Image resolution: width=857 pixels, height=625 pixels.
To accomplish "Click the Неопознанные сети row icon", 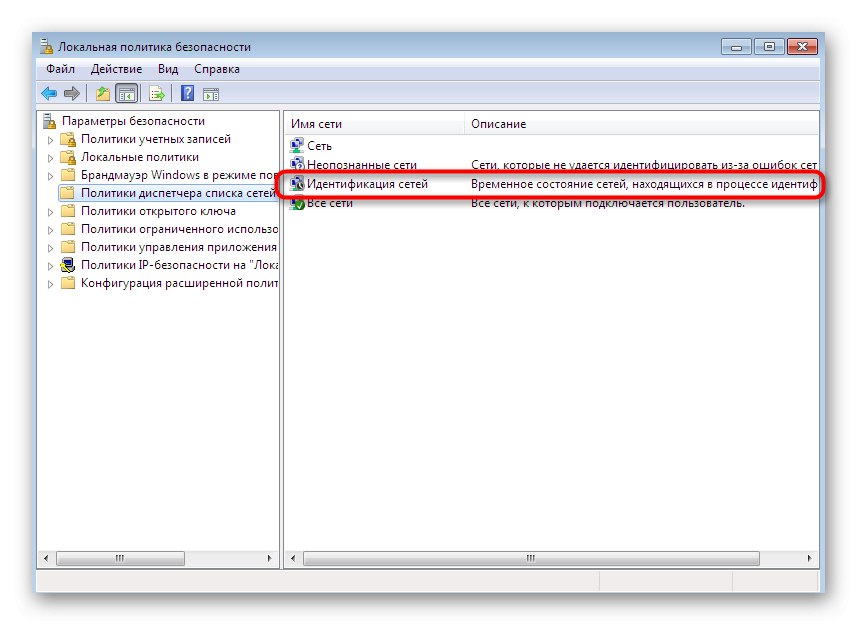I will [297, 164].
